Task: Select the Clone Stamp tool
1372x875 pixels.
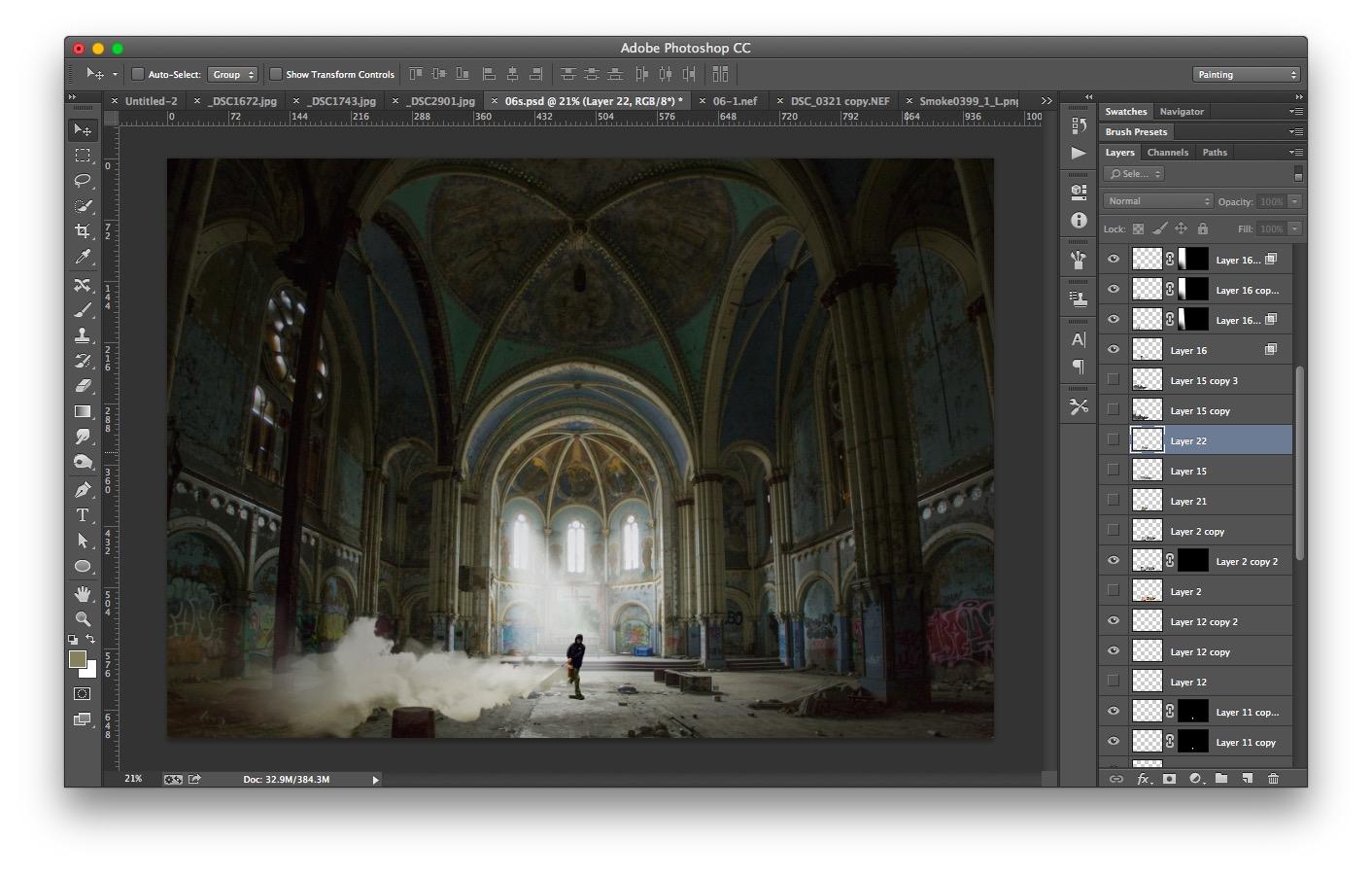Action: [x=83, y=335]
